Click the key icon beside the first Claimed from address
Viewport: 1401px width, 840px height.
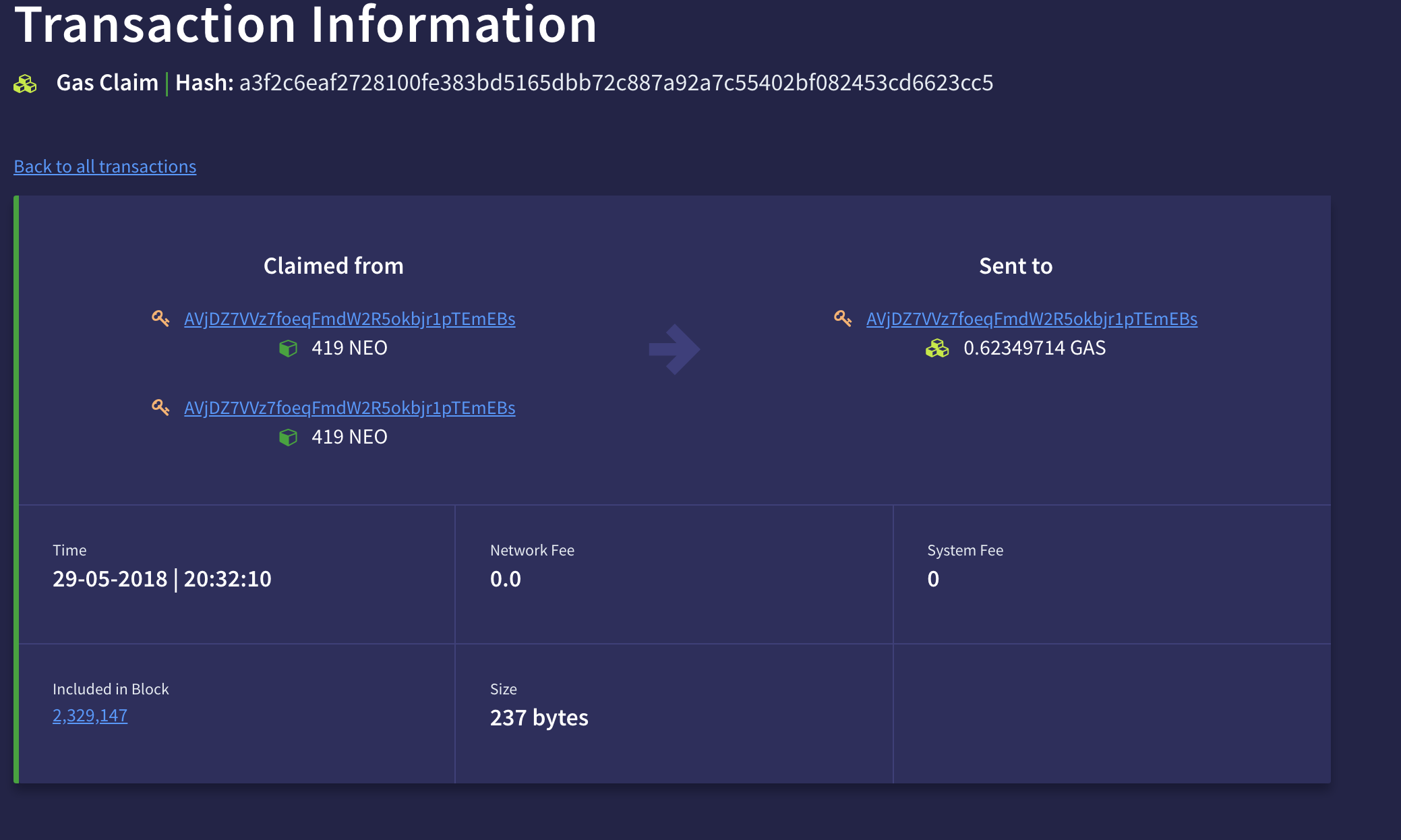click(x=160, y=318)
